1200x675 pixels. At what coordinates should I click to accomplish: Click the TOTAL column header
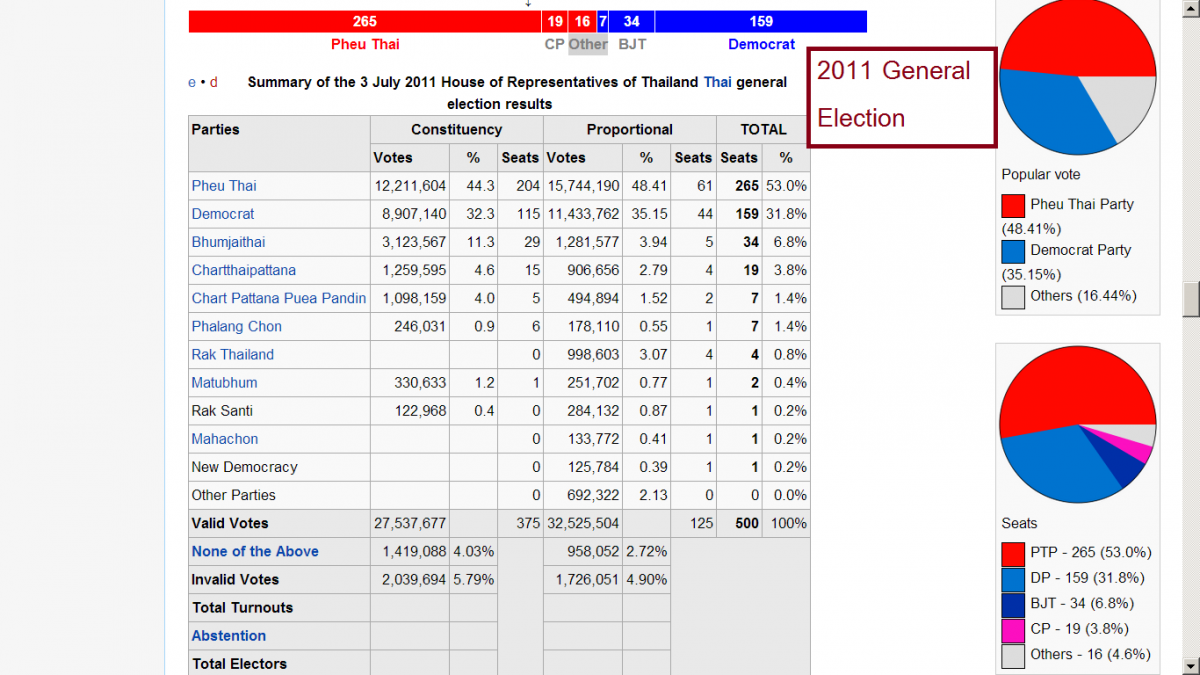764,130
